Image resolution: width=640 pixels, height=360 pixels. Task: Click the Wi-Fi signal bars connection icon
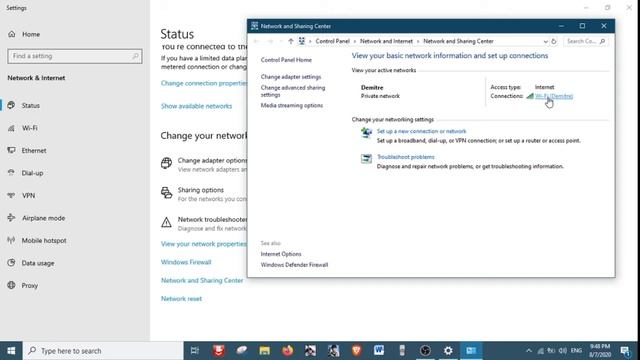click(x=530, y=96)
